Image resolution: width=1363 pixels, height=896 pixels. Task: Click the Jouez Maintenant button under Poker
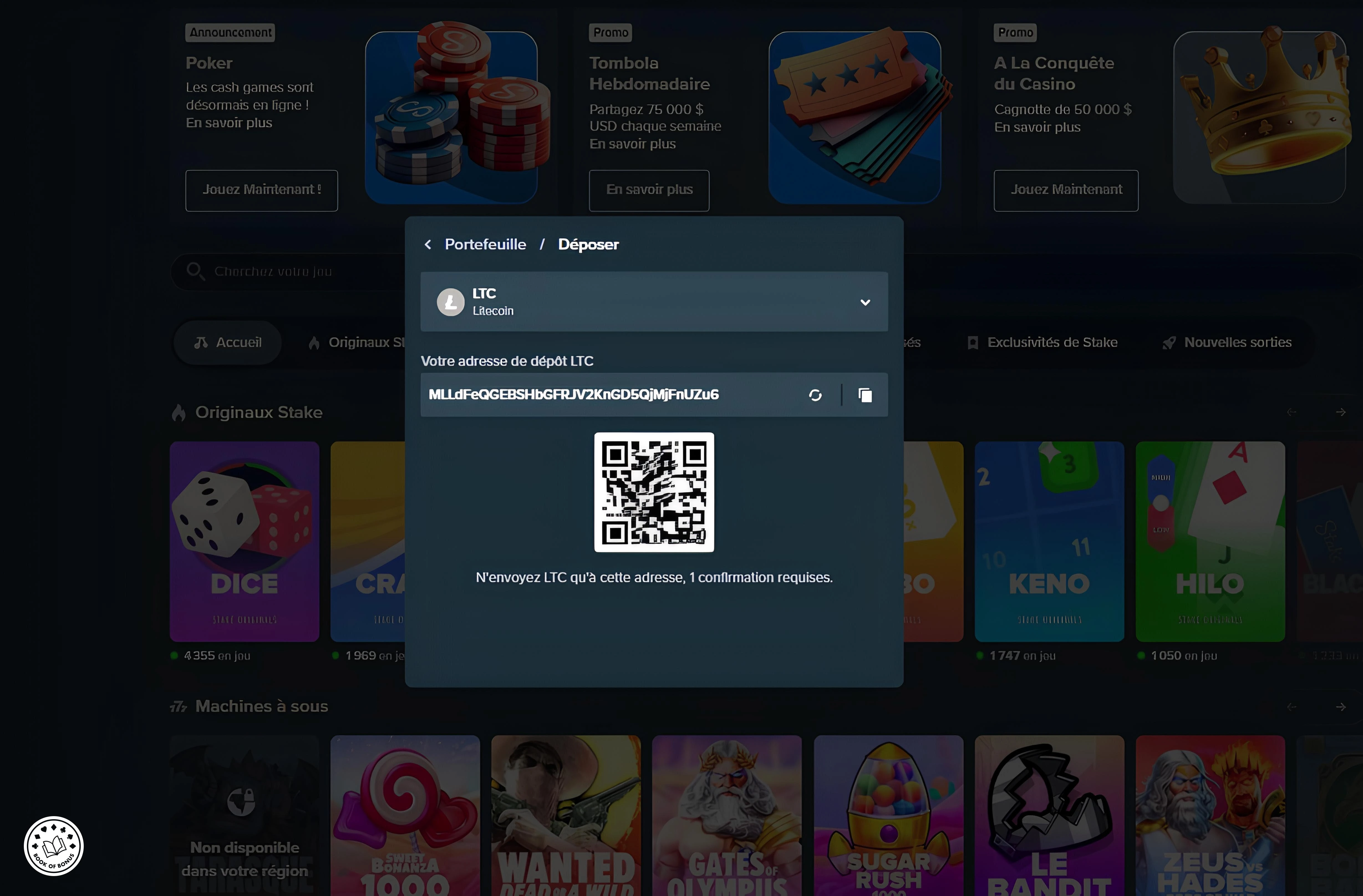point(262,190)
